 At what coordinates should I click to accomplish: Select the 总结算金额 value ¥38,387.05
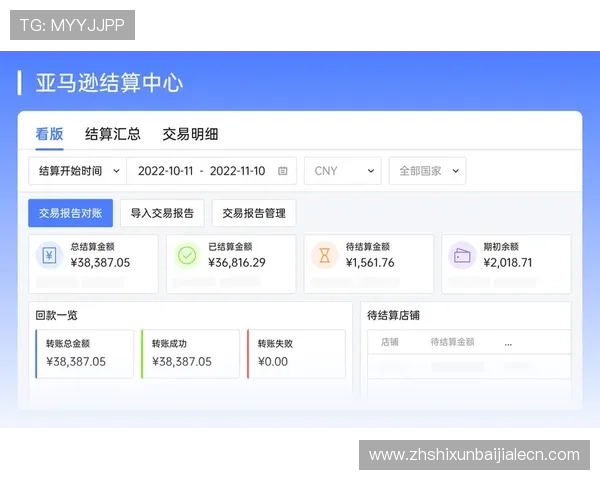[x=100, y=263]
